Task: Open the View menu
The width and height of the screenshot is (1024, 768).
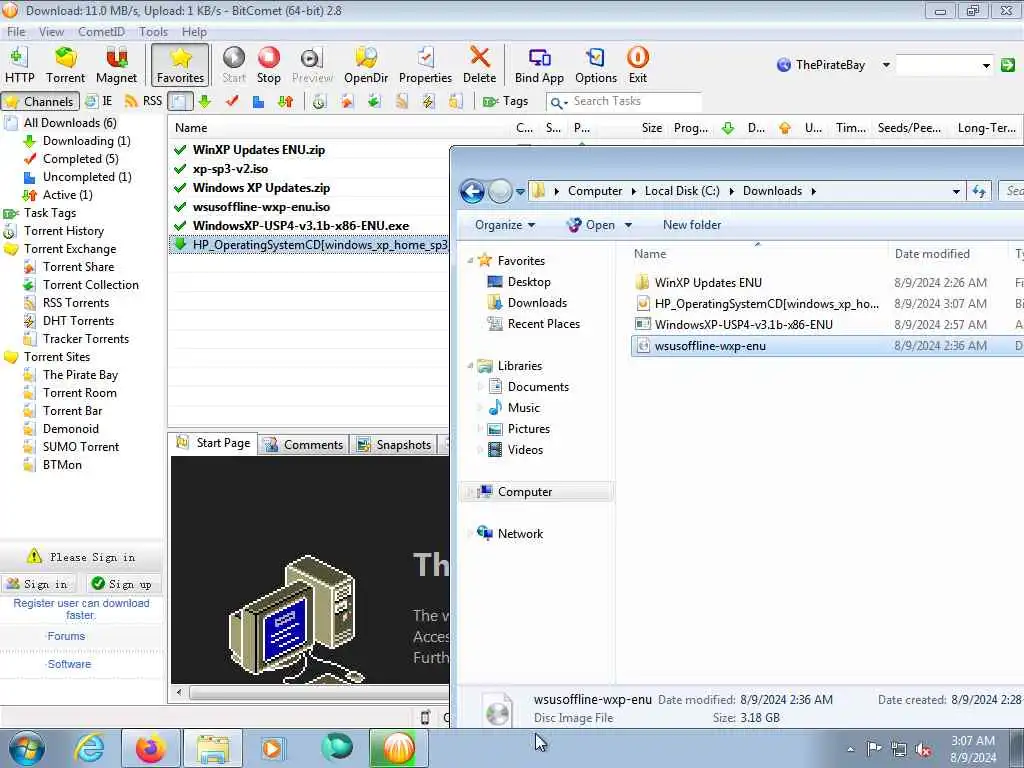Action: coord(51,31)
